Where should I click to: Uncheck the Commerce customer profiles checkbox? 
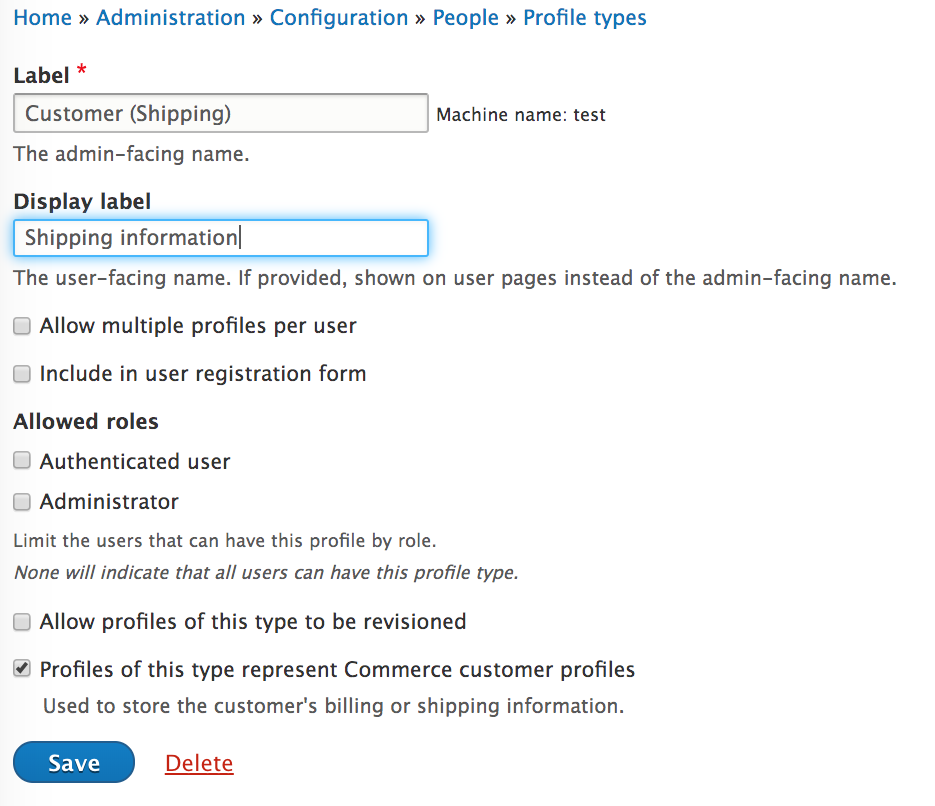[22, 670]
